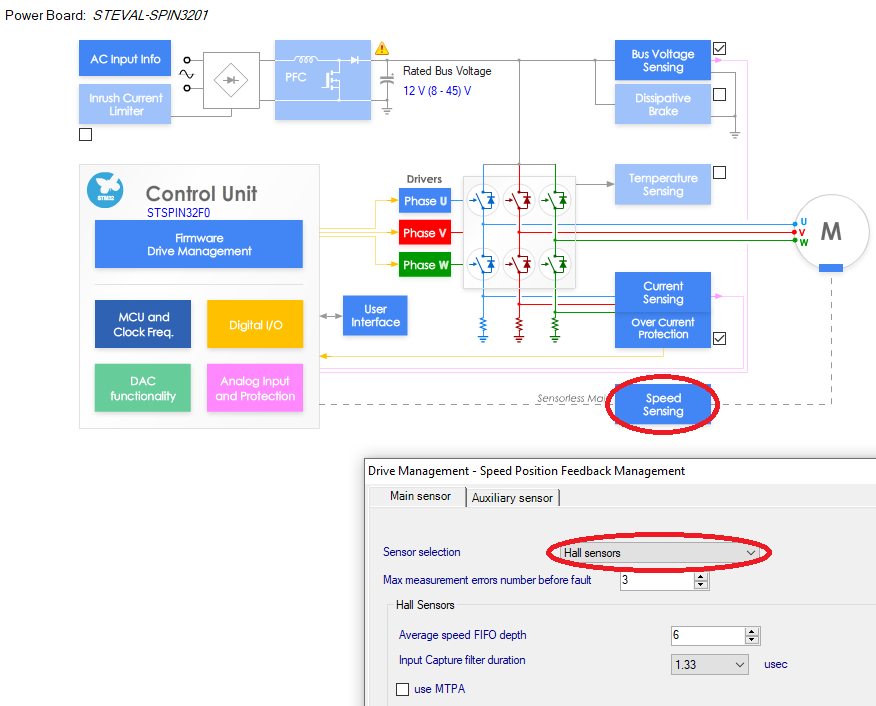The image size is (876, 706).
Task: Open the Inrush Current Limiter block
Action: coord(125,104)
